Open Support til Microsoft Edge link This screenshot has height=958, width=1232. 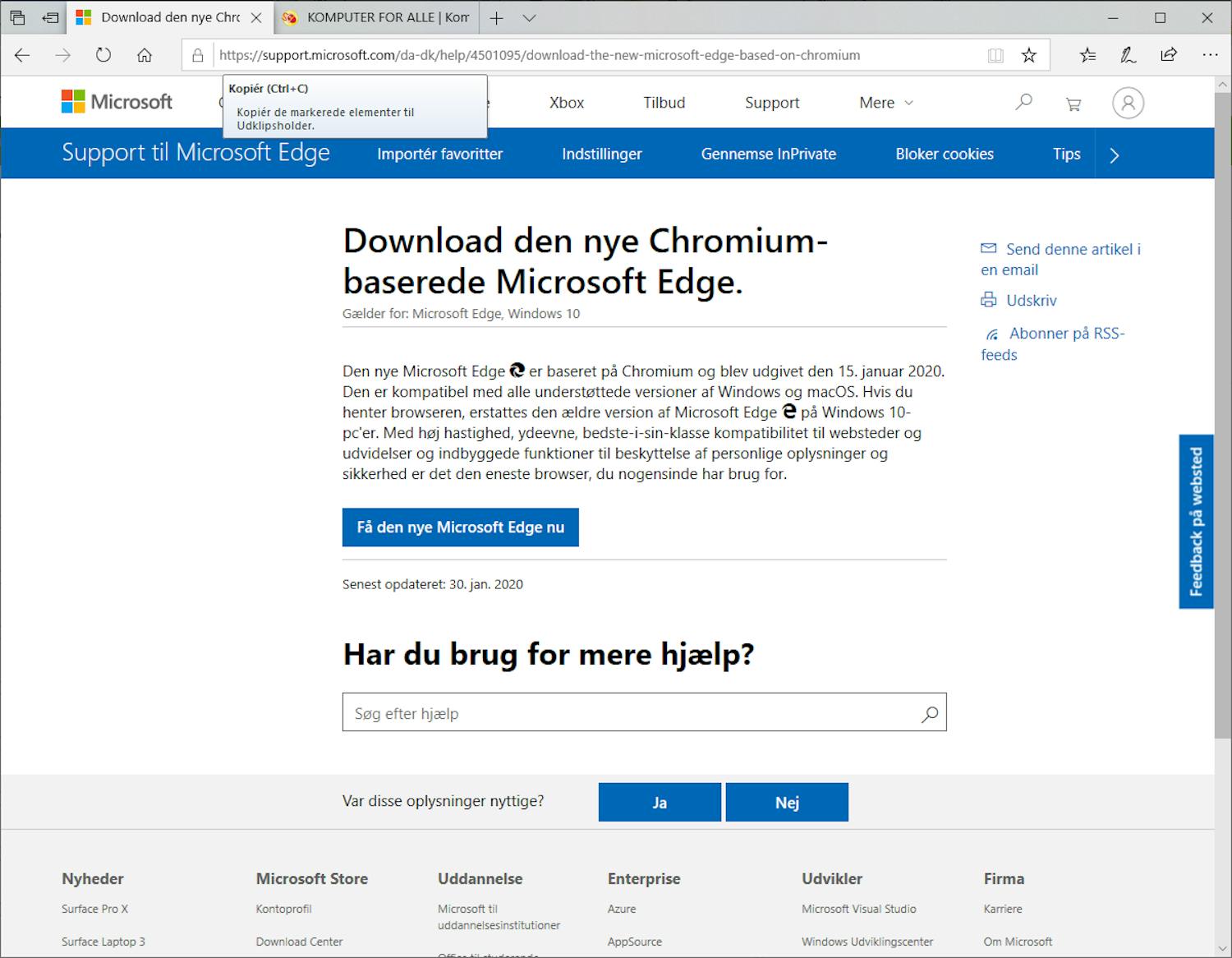(x=195, y=153)
